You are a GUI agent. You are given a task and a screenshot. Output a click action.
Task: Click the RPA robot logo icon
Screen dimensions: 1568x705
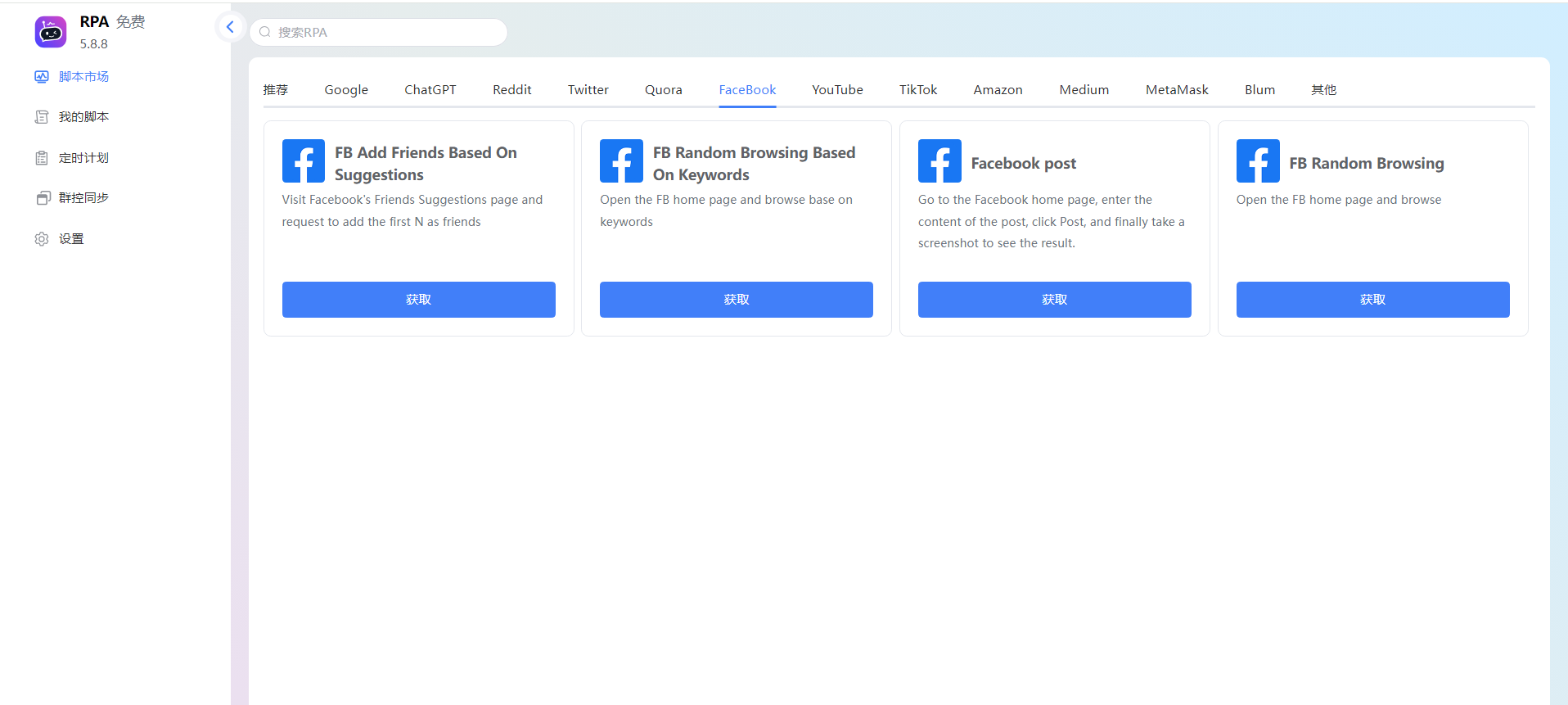tap(51, 32)
